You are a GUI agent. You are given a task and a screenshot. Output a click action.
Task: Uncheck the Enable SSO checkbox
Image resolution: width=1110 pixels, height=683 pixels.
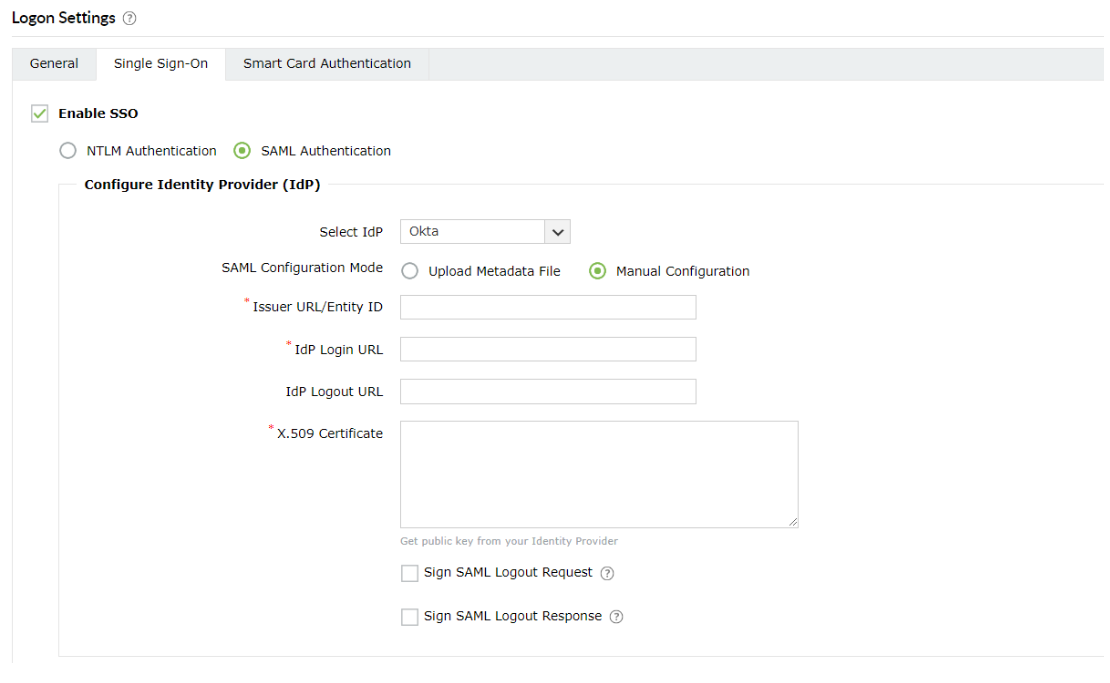tap(40, 114)
